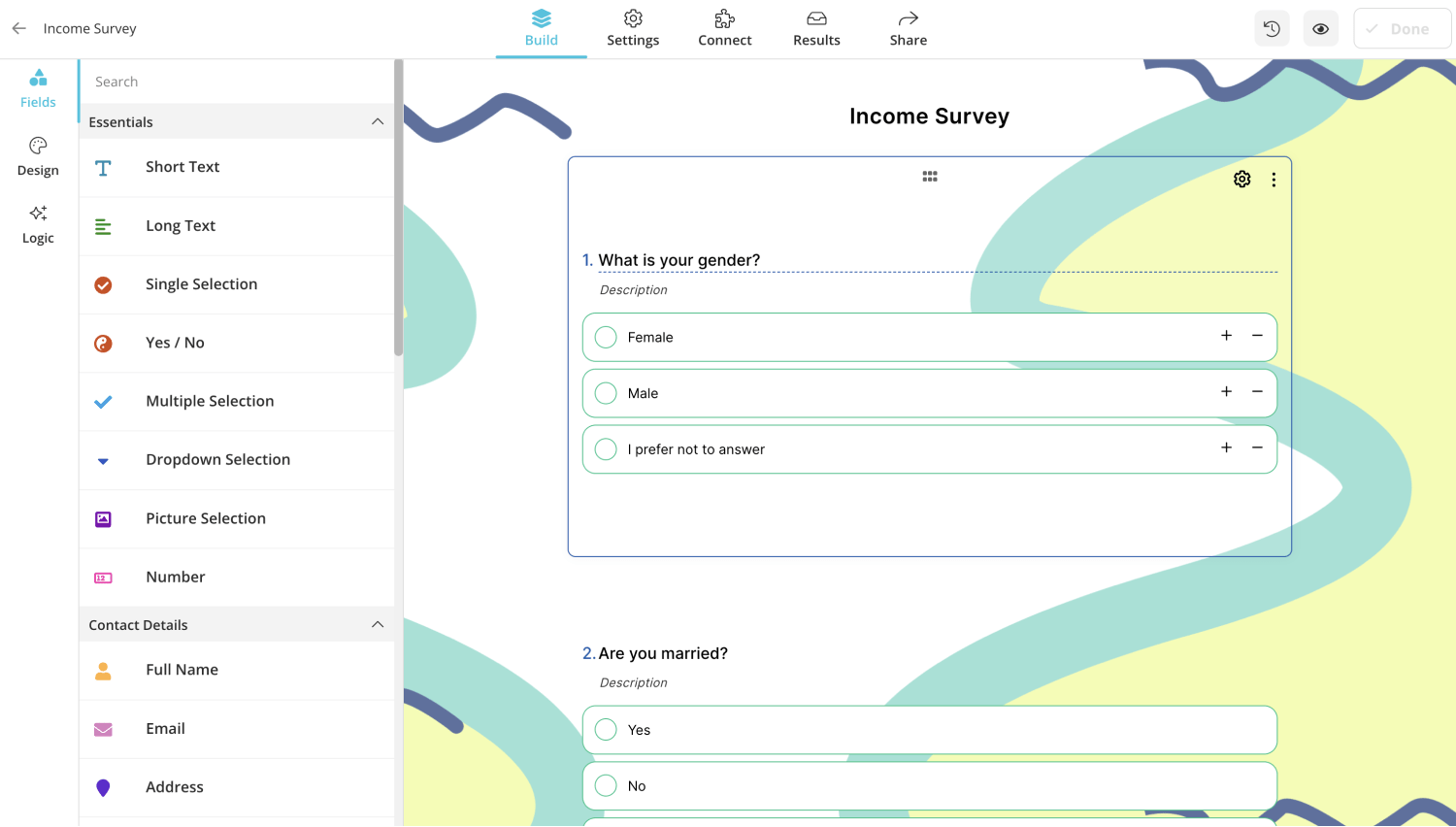Collapse the Essentials section
This screenshot has height=827, width=1456.
coord(378,121)
